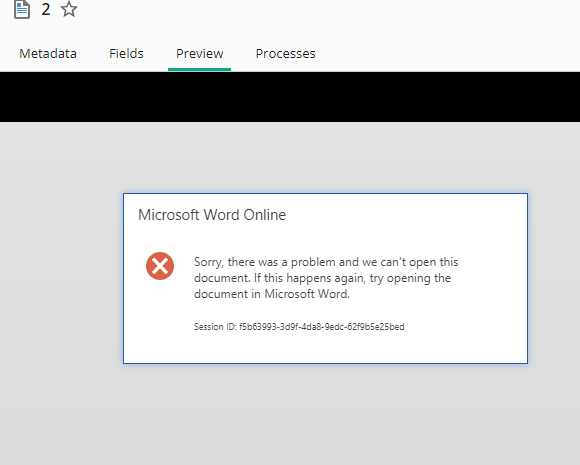
Task: Mark document 2 as favorite with star
Action: tap(69, 9)
